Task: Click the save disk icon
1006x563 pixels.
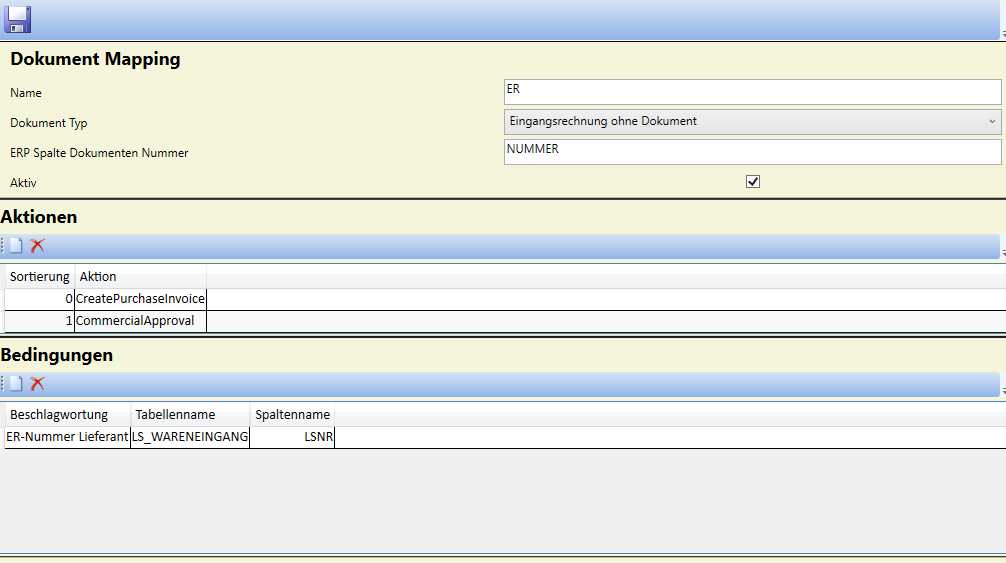Action: tap(18, 20)
